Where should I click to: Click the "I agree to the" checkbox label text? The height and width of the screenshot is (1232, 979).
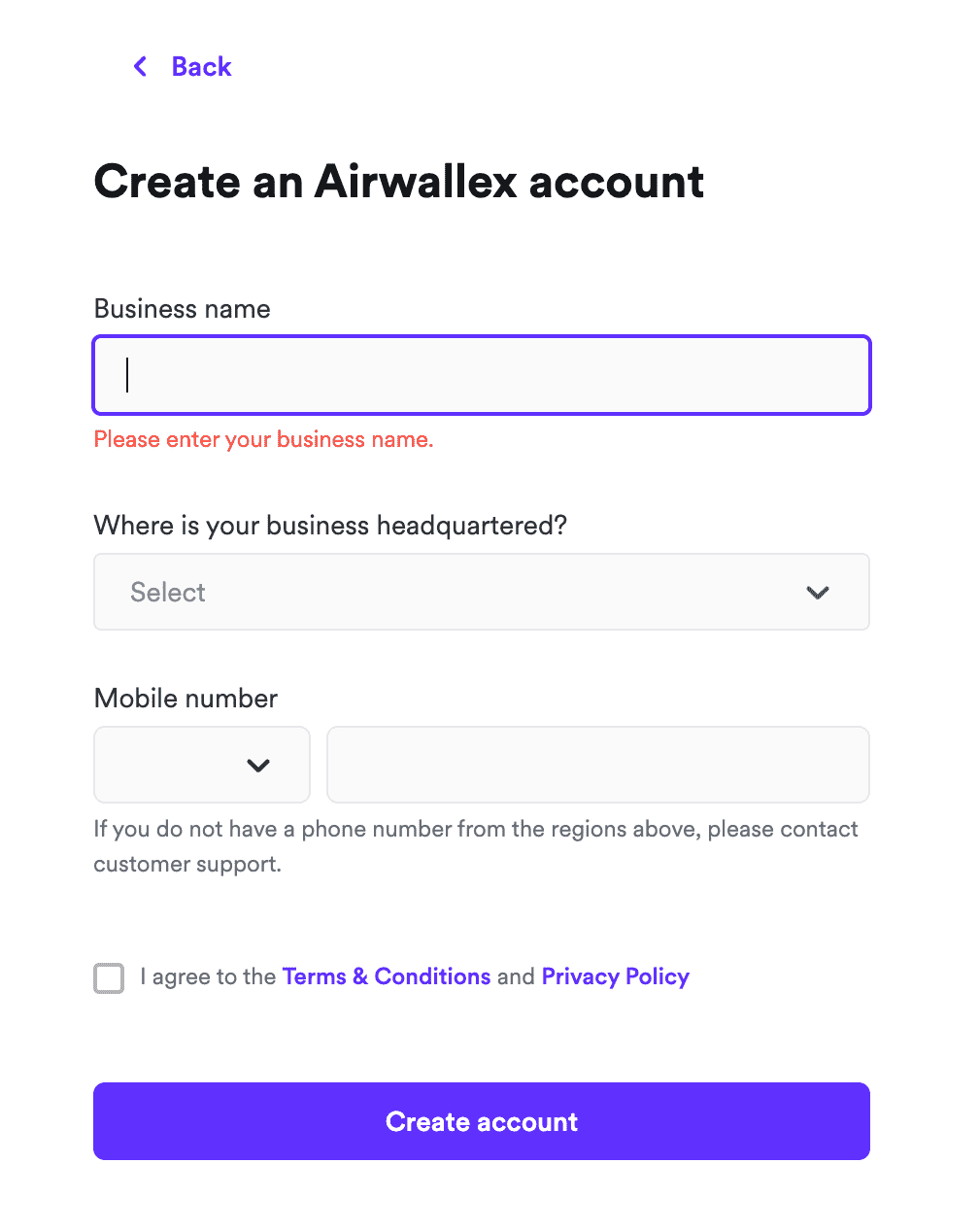click(208, 976)
